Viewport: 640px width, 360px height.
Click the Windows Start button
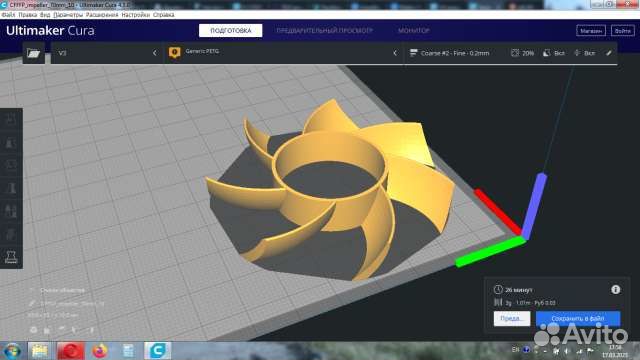coord(12,351)
